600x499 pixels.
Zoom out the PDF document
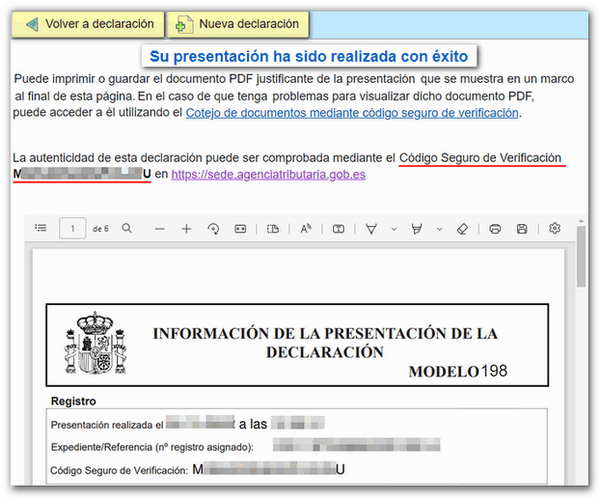pyautogui.click(x=159, y=229)
